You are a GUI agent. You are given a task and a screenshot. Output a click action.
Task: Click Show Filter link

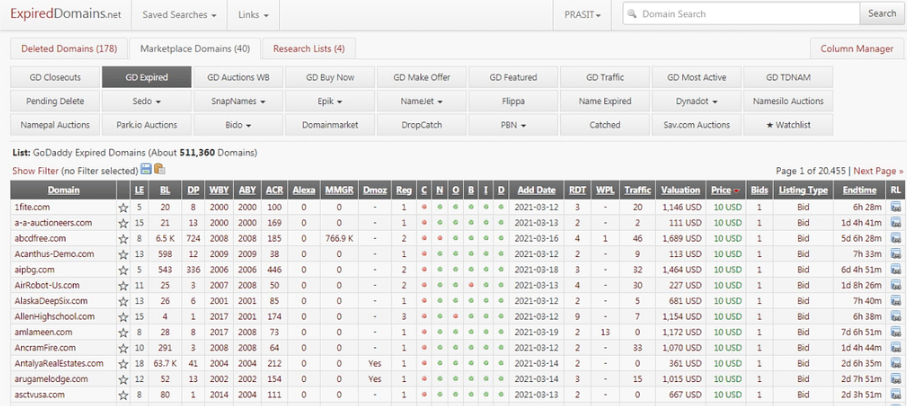35,171
